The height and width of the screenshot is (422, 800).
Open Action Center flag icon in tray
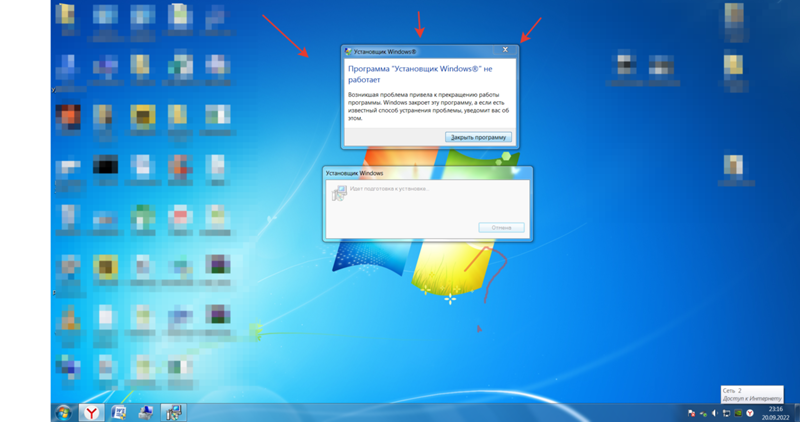click(692, 413)
